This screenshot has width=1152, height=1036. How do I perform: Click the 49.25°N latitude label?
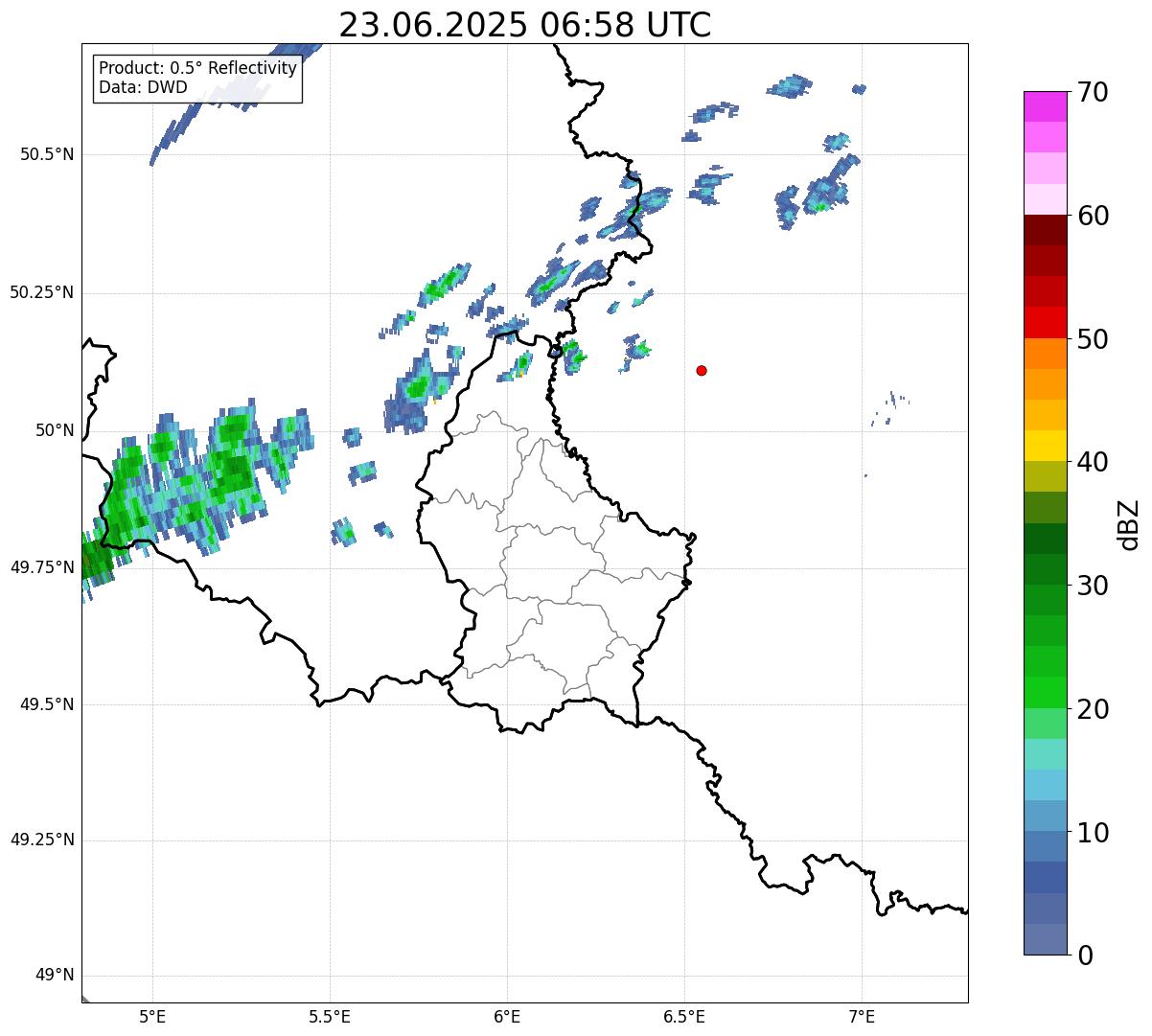click(x=41, y=840)
